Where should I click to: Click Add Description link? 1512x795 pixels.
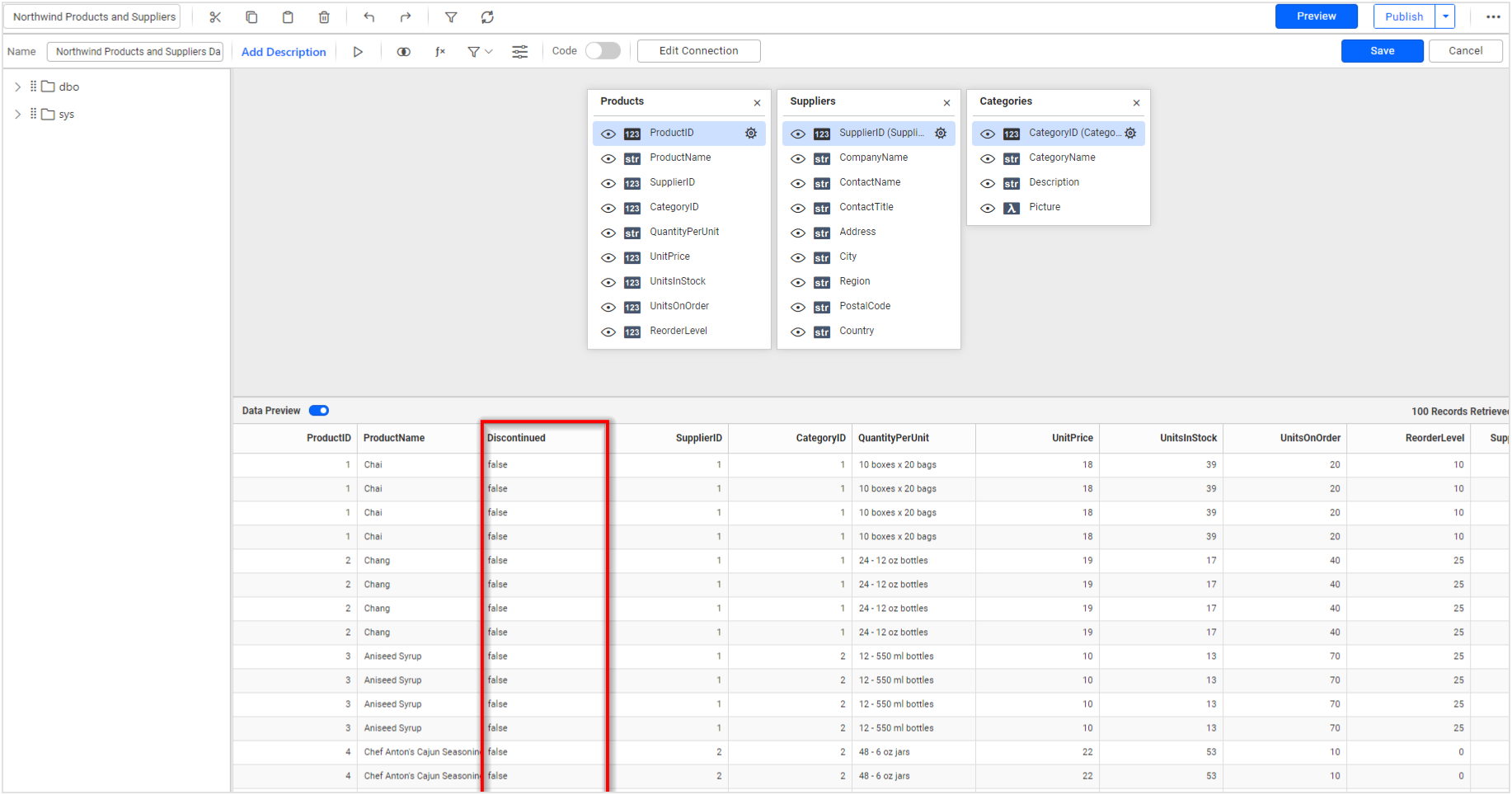[x=284, y=51]
